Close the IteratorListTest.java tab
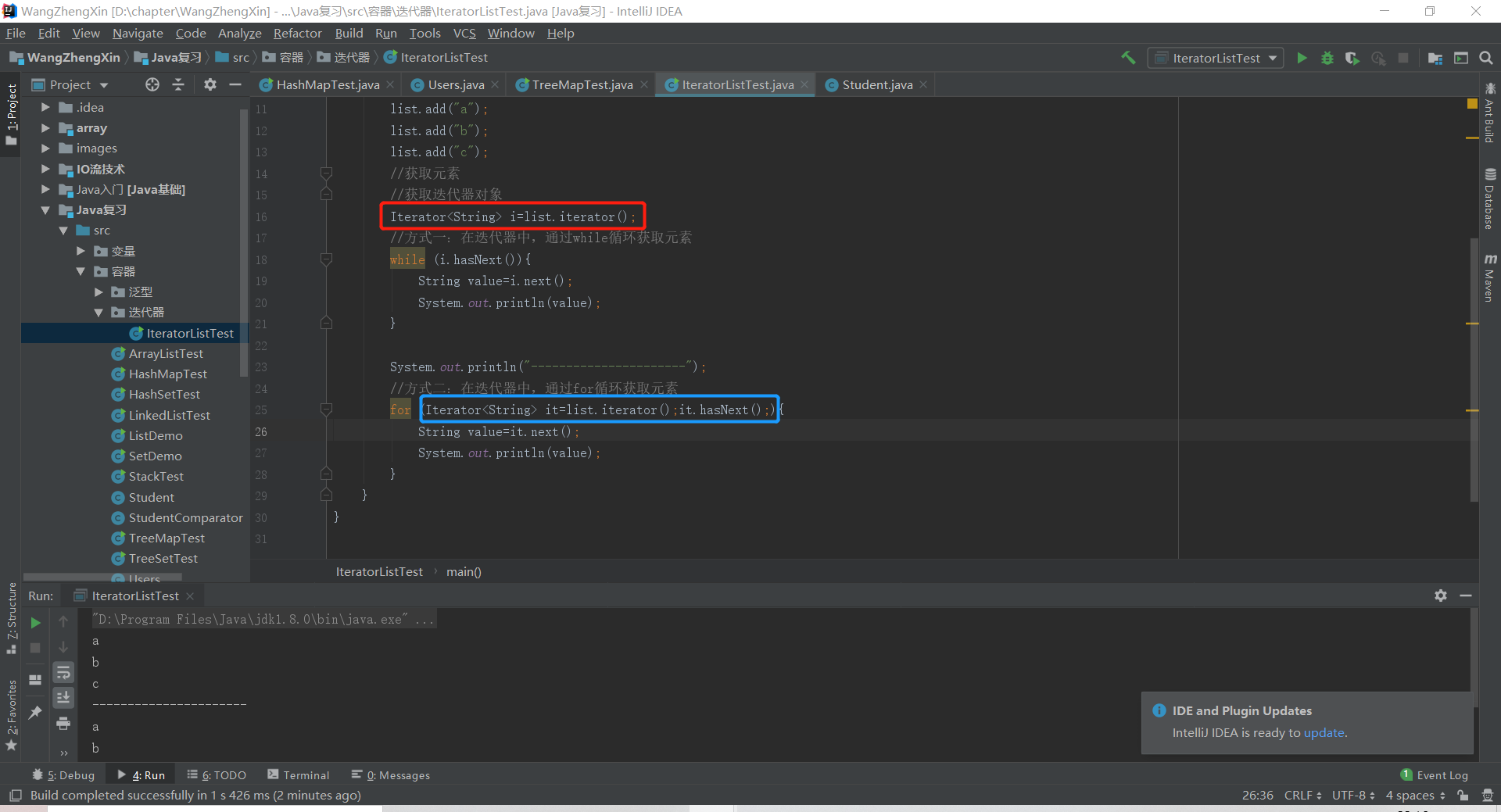The width and height of the screenshot is (1501, 812). [804, 84]
